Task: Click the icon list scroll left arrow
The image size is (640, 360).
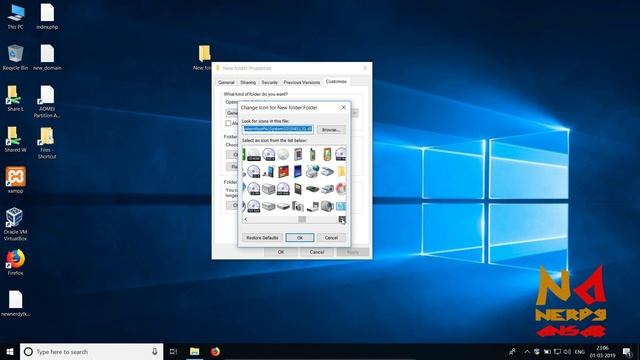Action: click(x=246, y=220)
